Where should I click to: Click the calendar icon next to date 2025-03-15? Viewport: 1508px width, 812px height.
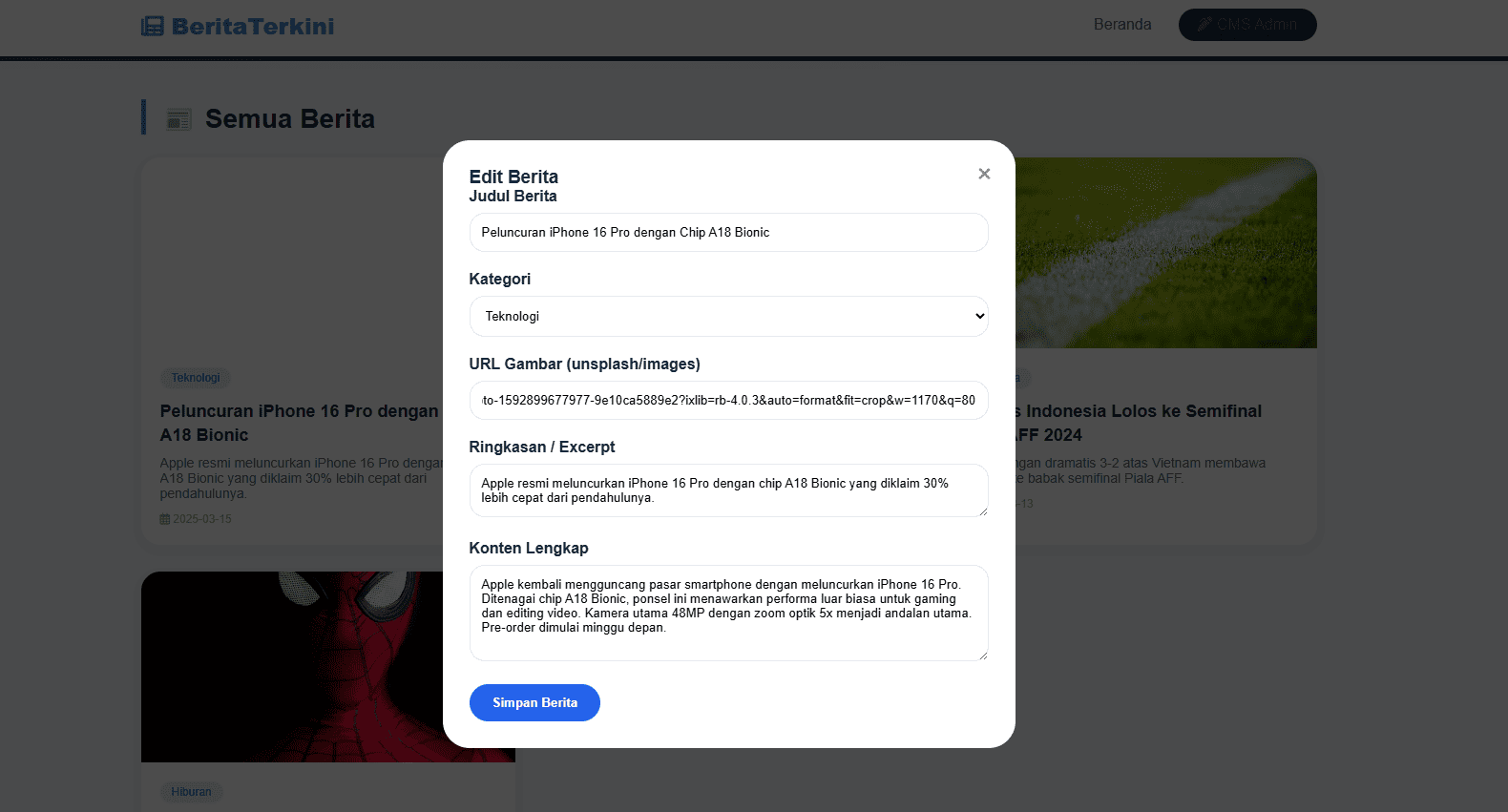(x=164, y=518)
